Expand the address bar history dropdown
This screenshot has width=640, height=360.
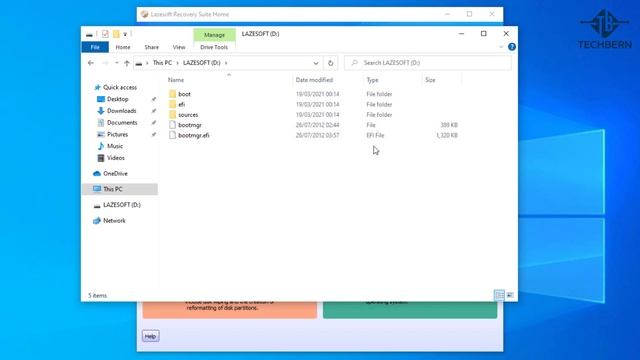316,63
